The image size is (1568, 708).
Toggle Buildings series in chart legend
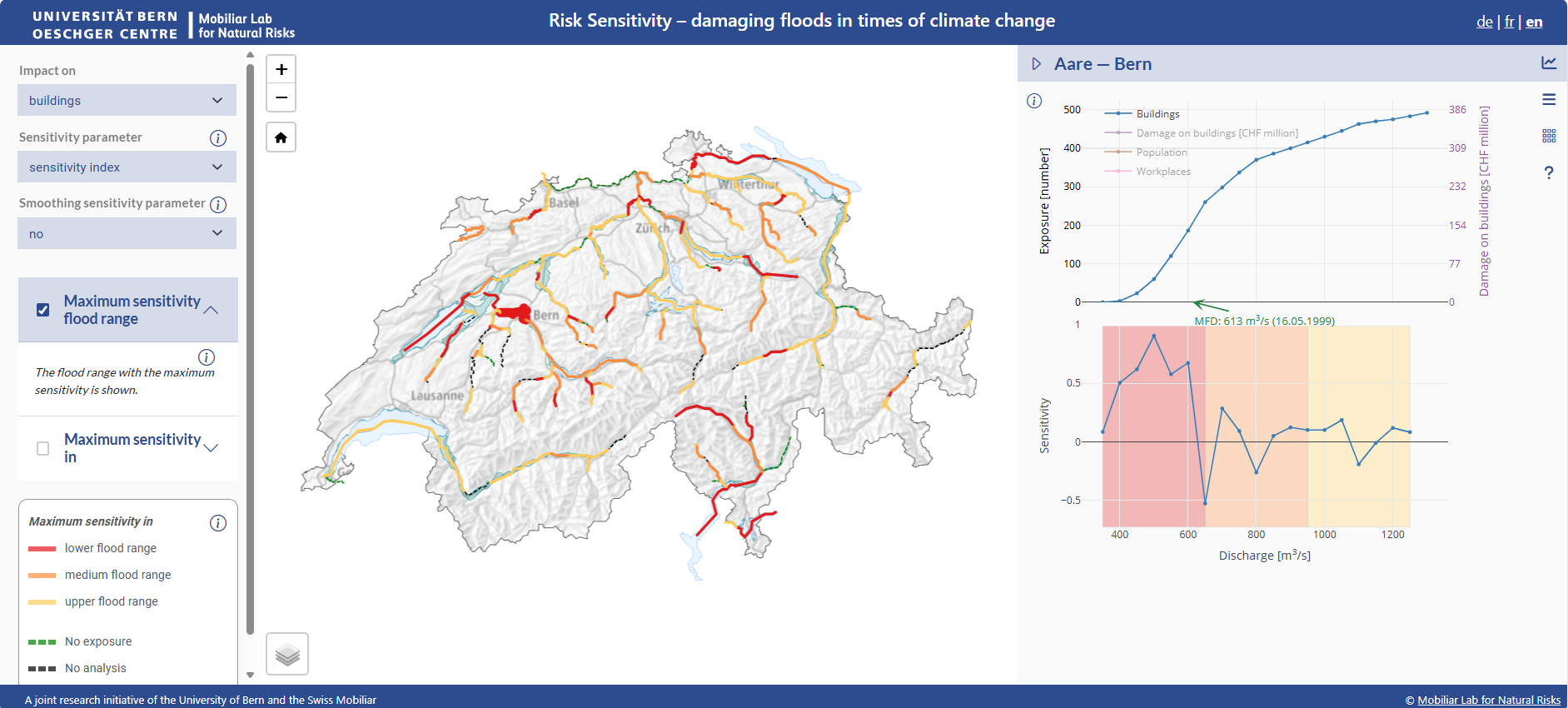tap(1157, 114)
